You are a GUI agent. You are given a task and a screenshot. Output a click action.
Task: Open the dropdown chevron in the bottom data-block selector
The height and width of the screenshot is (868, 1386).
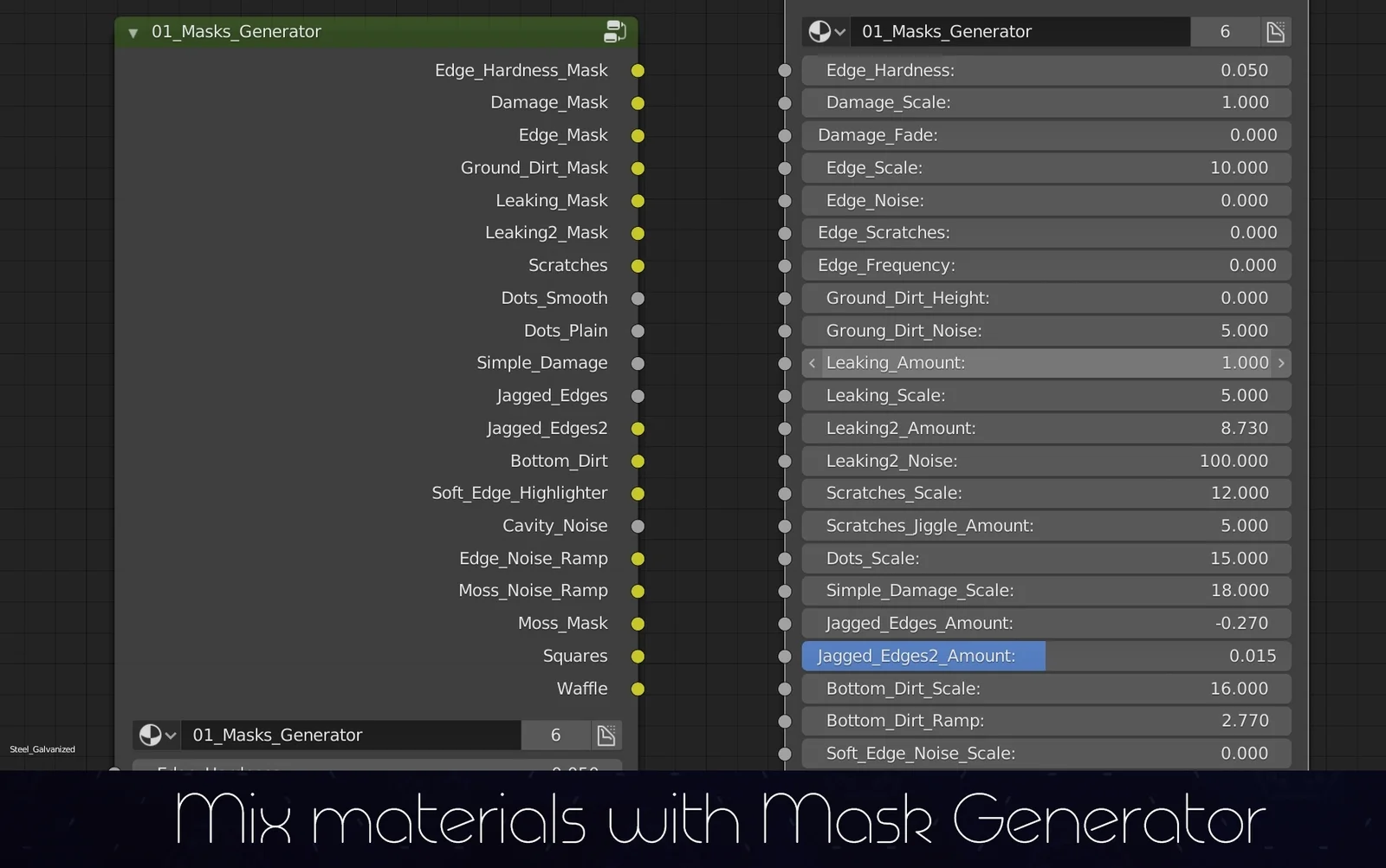point(171,735)
